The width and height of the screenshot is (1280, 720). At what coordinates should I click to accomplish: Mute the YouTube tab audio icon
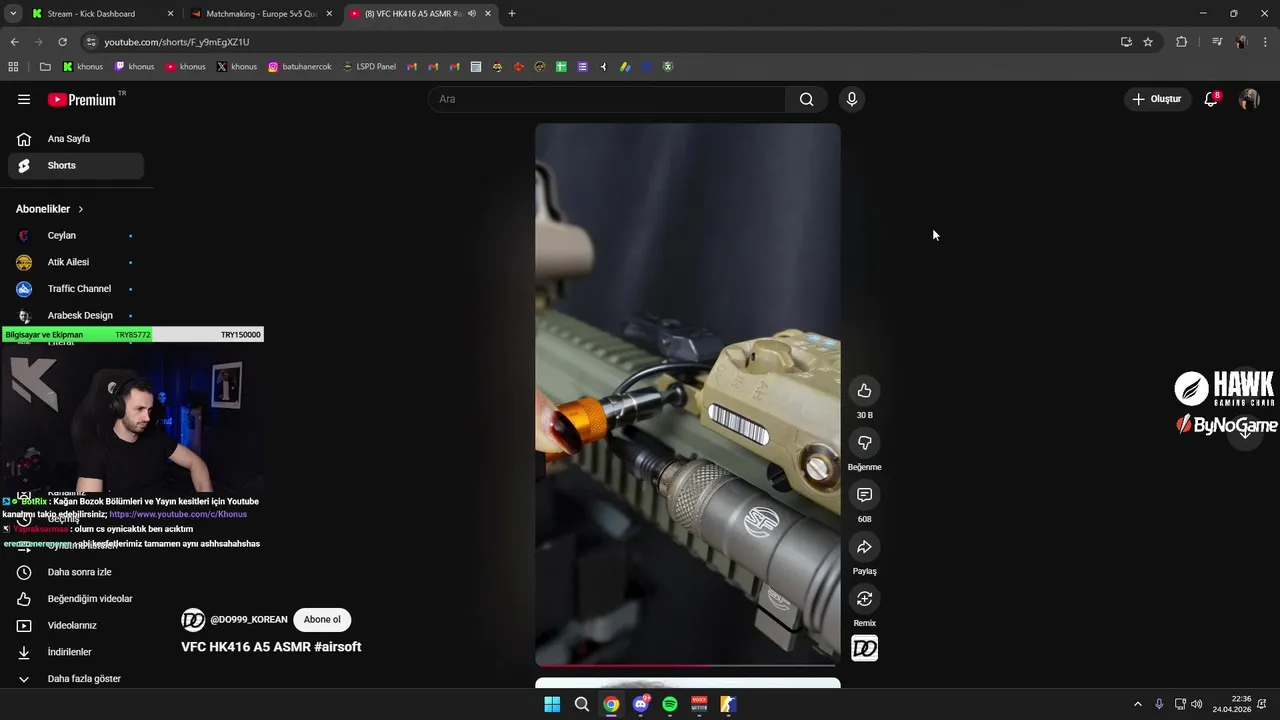tap(472, 14)
